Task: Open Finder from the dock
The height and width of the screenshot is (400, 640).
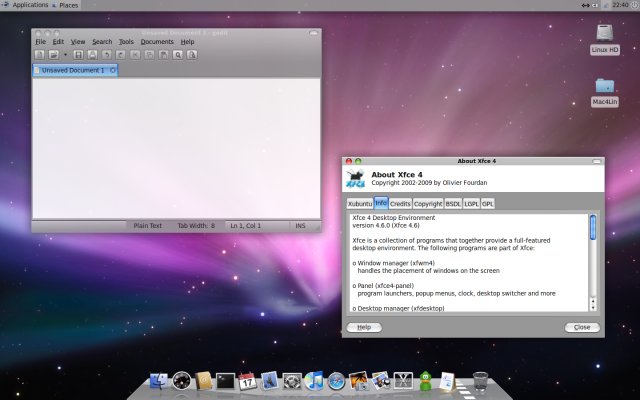Action: tap(159, 381)
